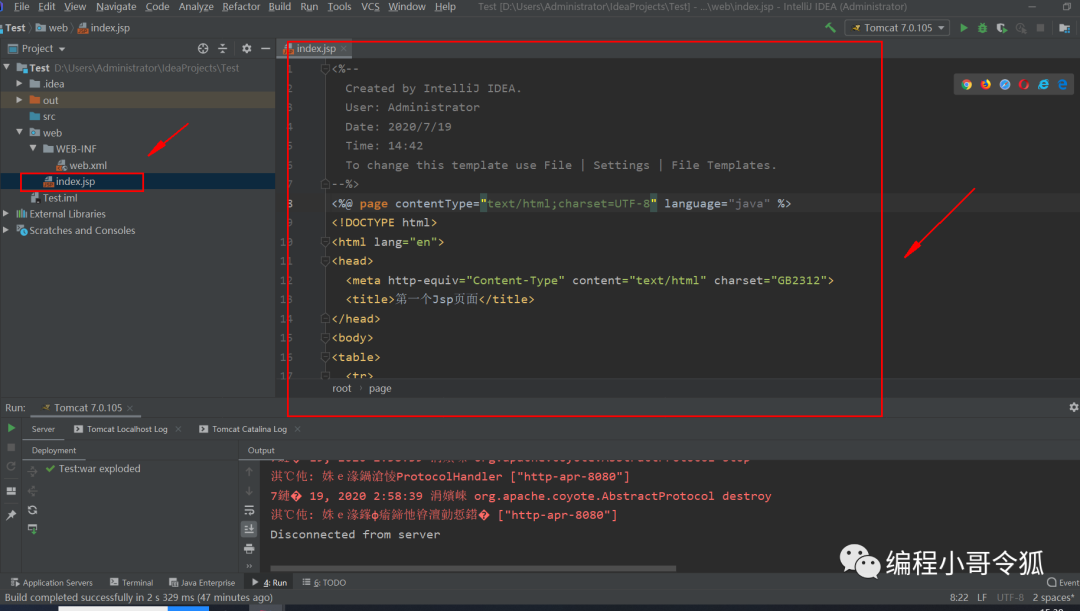1080x611 pixels.
Task: Open page in Firefox browser icon
Action: [986, 84]
